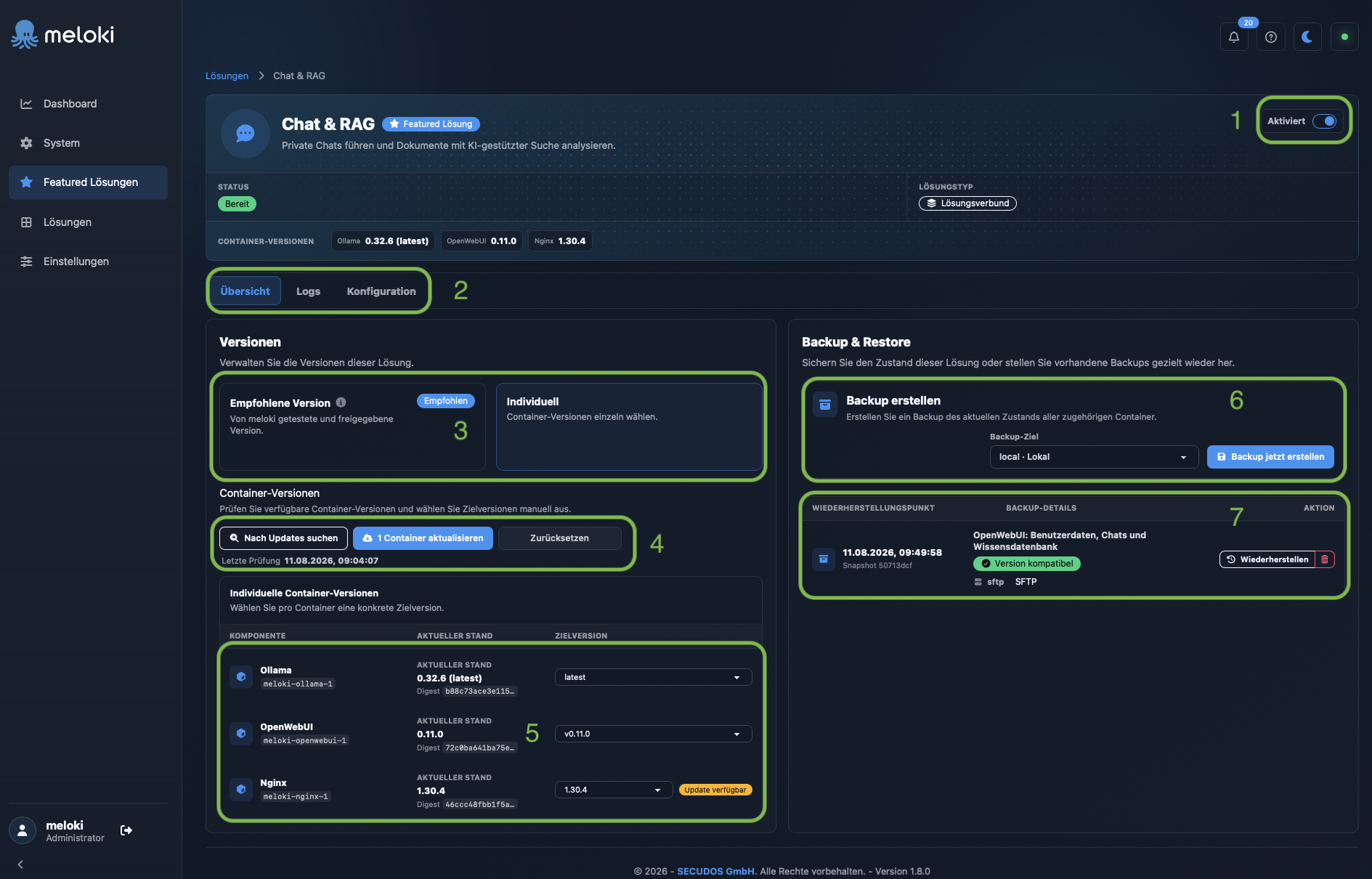Collapse the sidebar with the chevron
Viewport: 1372px width, 879px height.
click(20, 864)
